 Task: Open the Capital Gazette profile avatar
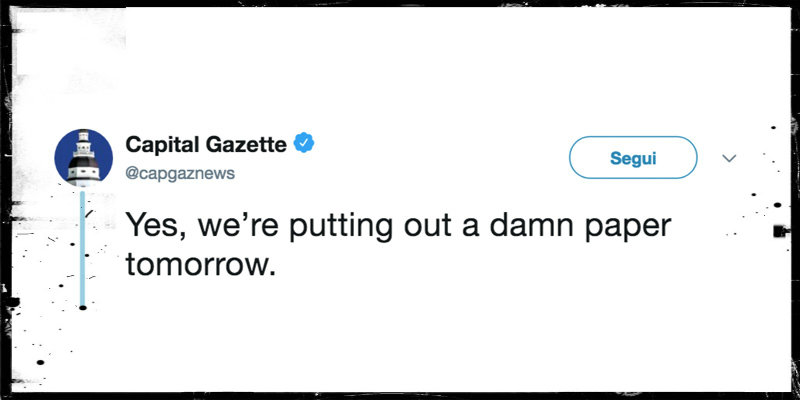(83, 157)
